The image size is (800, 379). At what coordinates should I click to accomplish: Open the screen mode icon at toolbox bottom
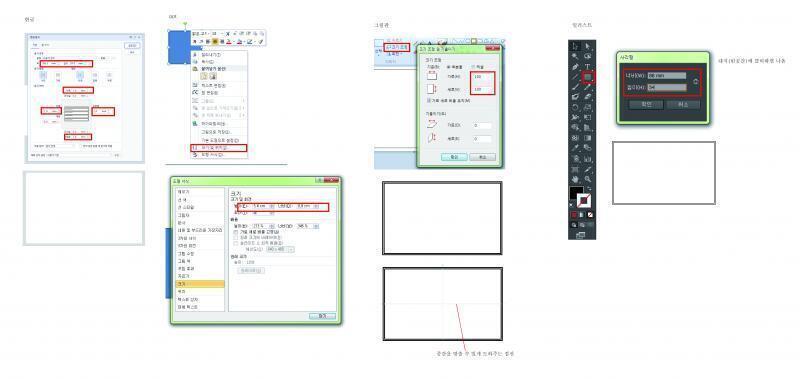pyautogui.click(x=580, y=235)
